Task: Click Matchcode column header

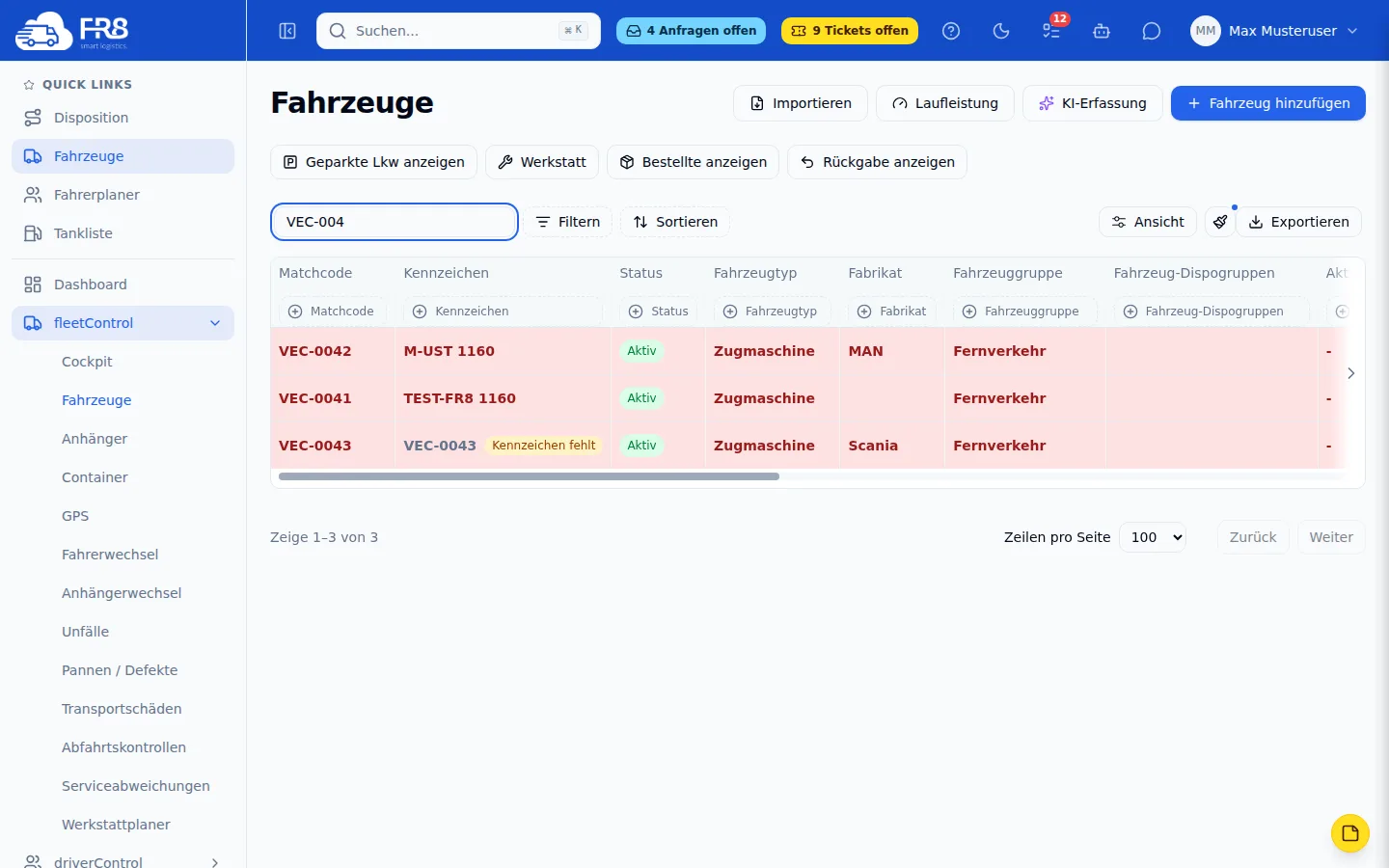Action: click(315, 273)
